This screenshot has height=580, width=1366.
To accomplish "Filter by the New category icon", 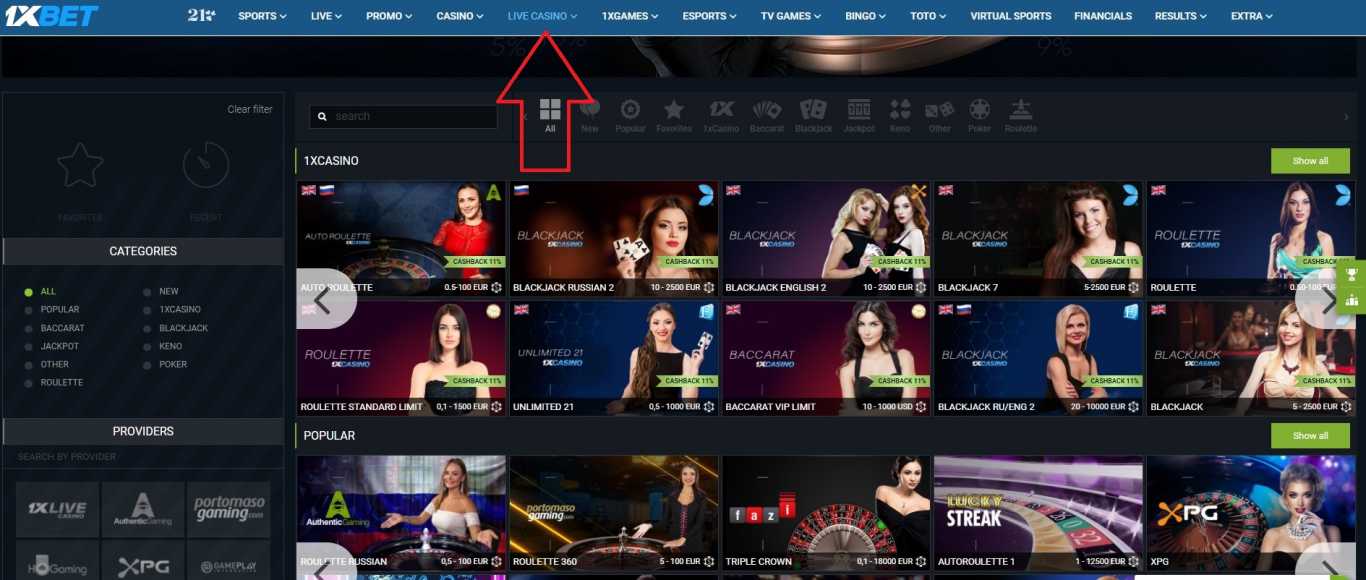I will (x=590, y=110).
